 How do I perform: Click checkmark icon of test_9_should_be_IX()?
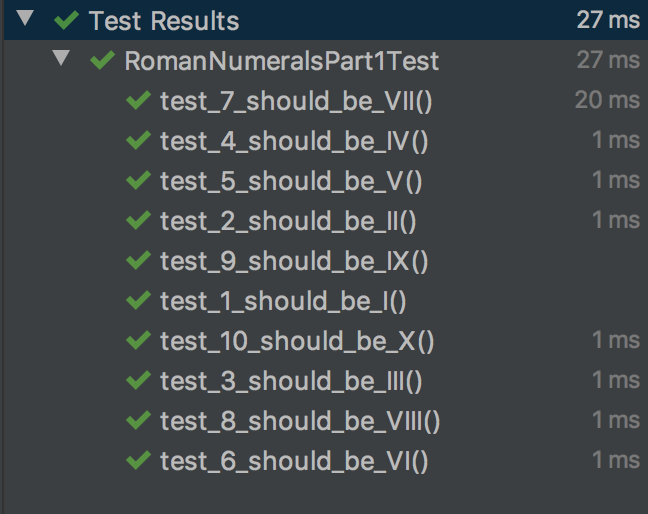138,261
